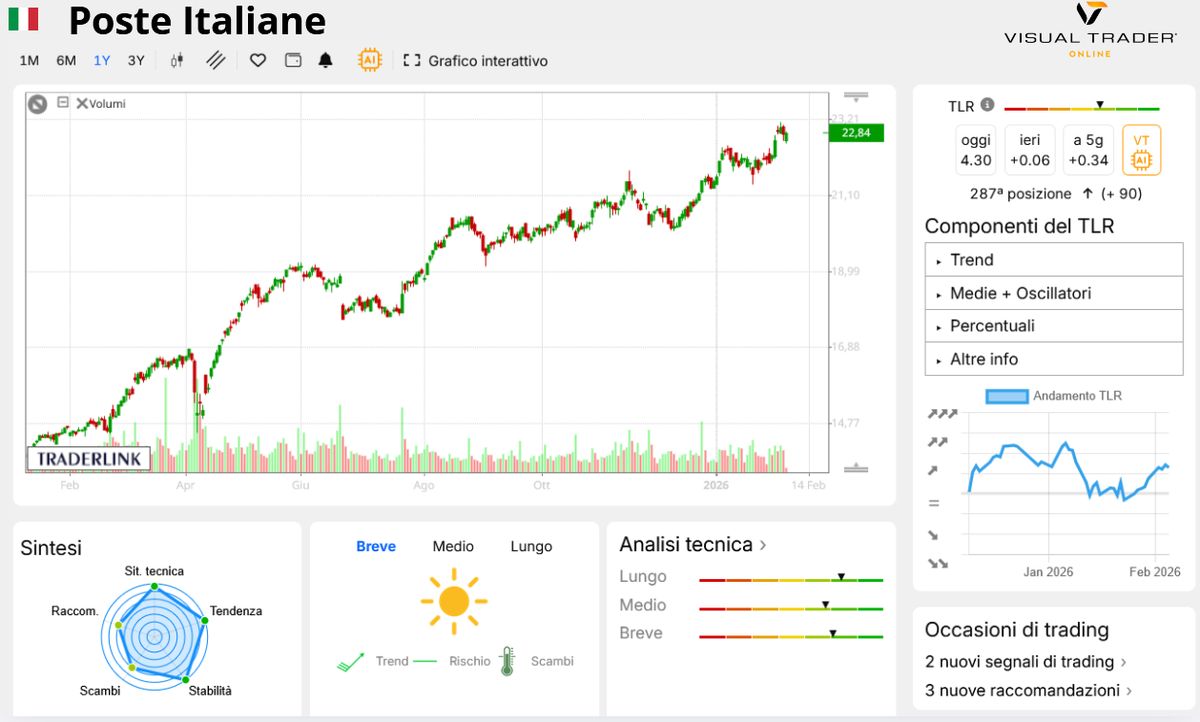Click the VT AI box next to a 5g
Image resolution: width=1200 pixels, height=722 pixels.
click(x=1143, y=149)
